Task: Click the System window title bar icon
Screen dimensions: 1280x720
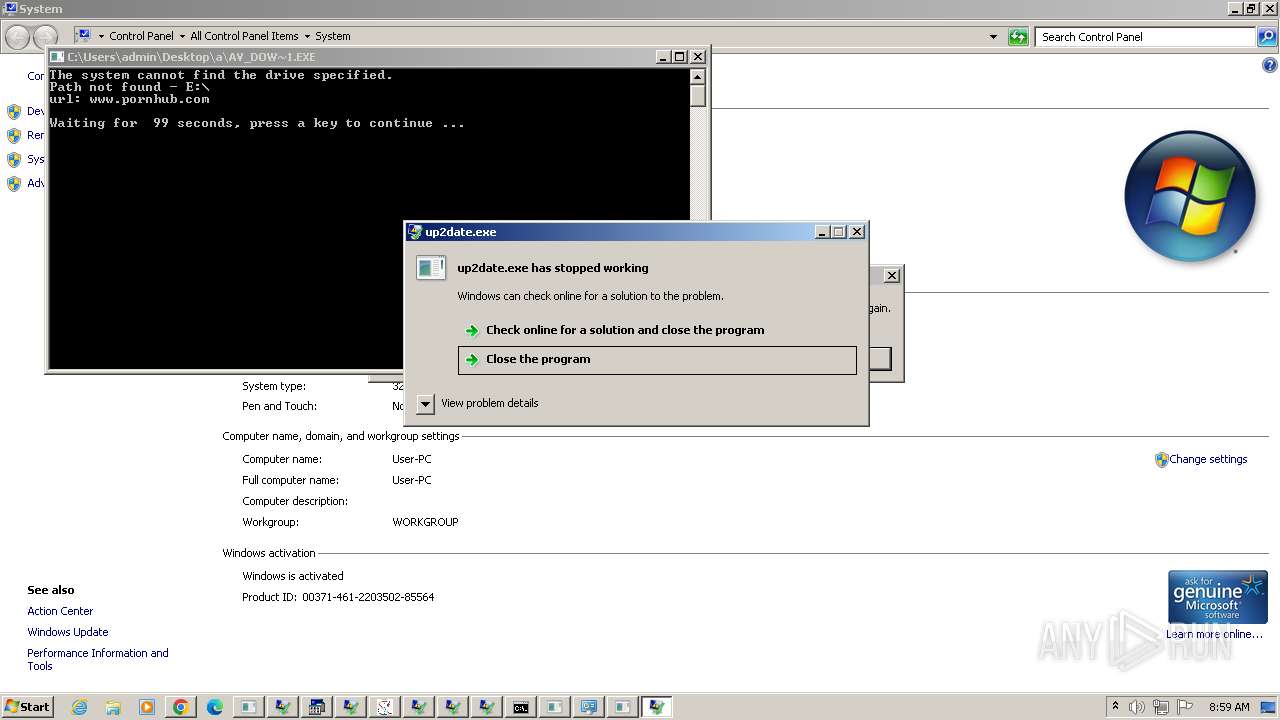Action: pyautogui.click(x=10, y=9)
